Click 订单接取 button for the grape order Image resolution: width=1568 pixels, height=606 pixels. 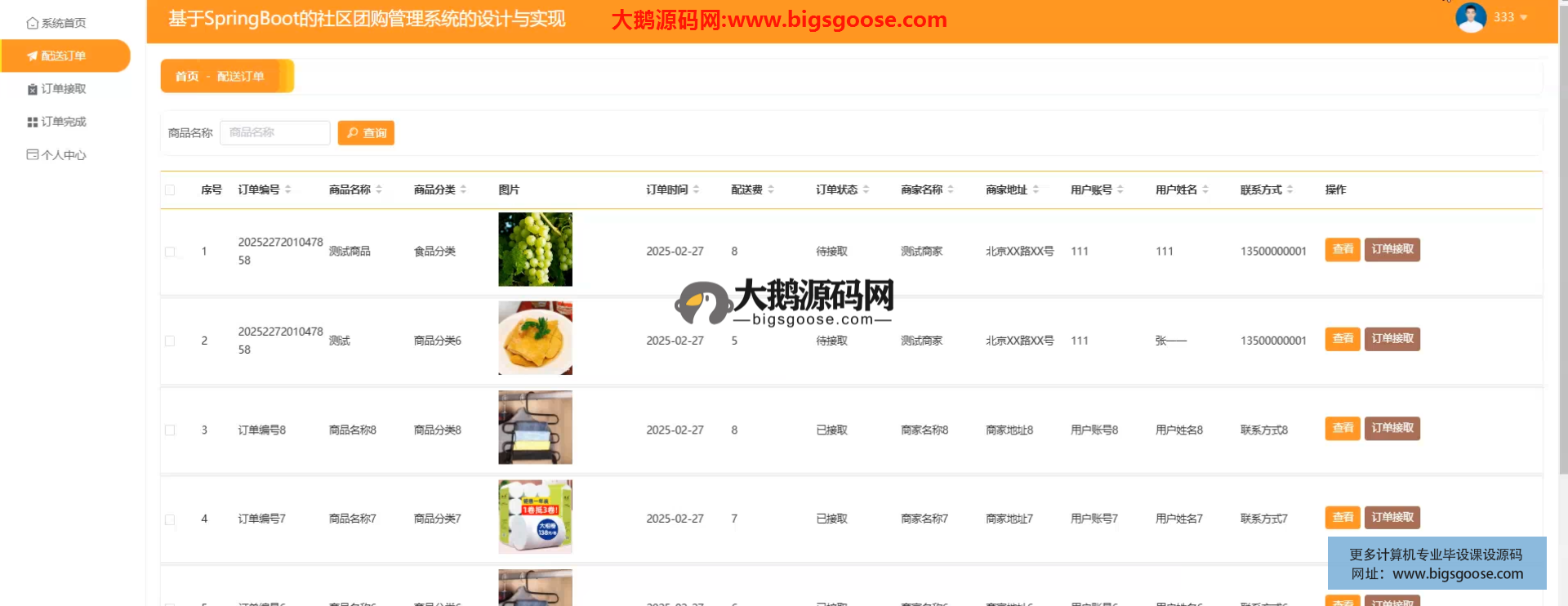pos(1392,249)
